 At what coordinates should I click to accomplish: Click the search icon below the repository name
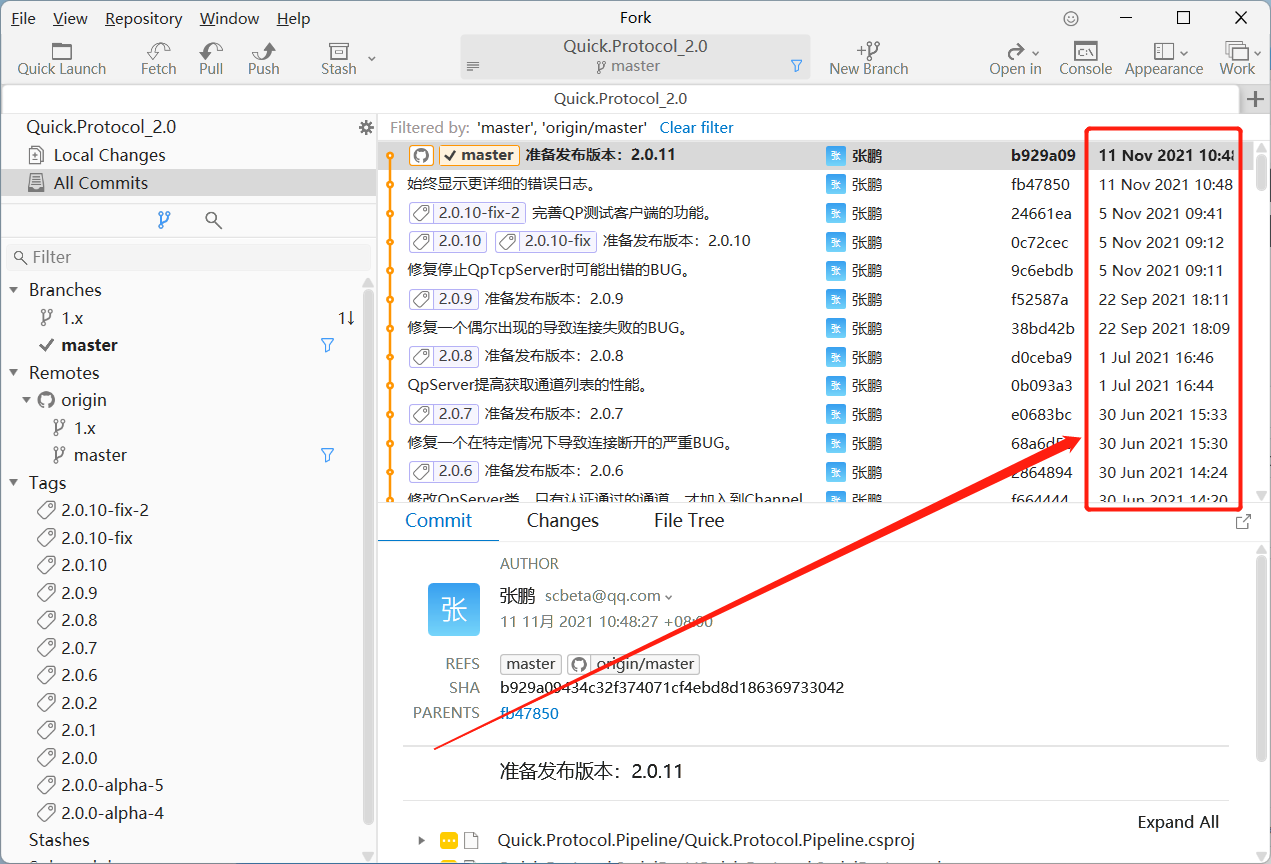[x=213, y=220]
